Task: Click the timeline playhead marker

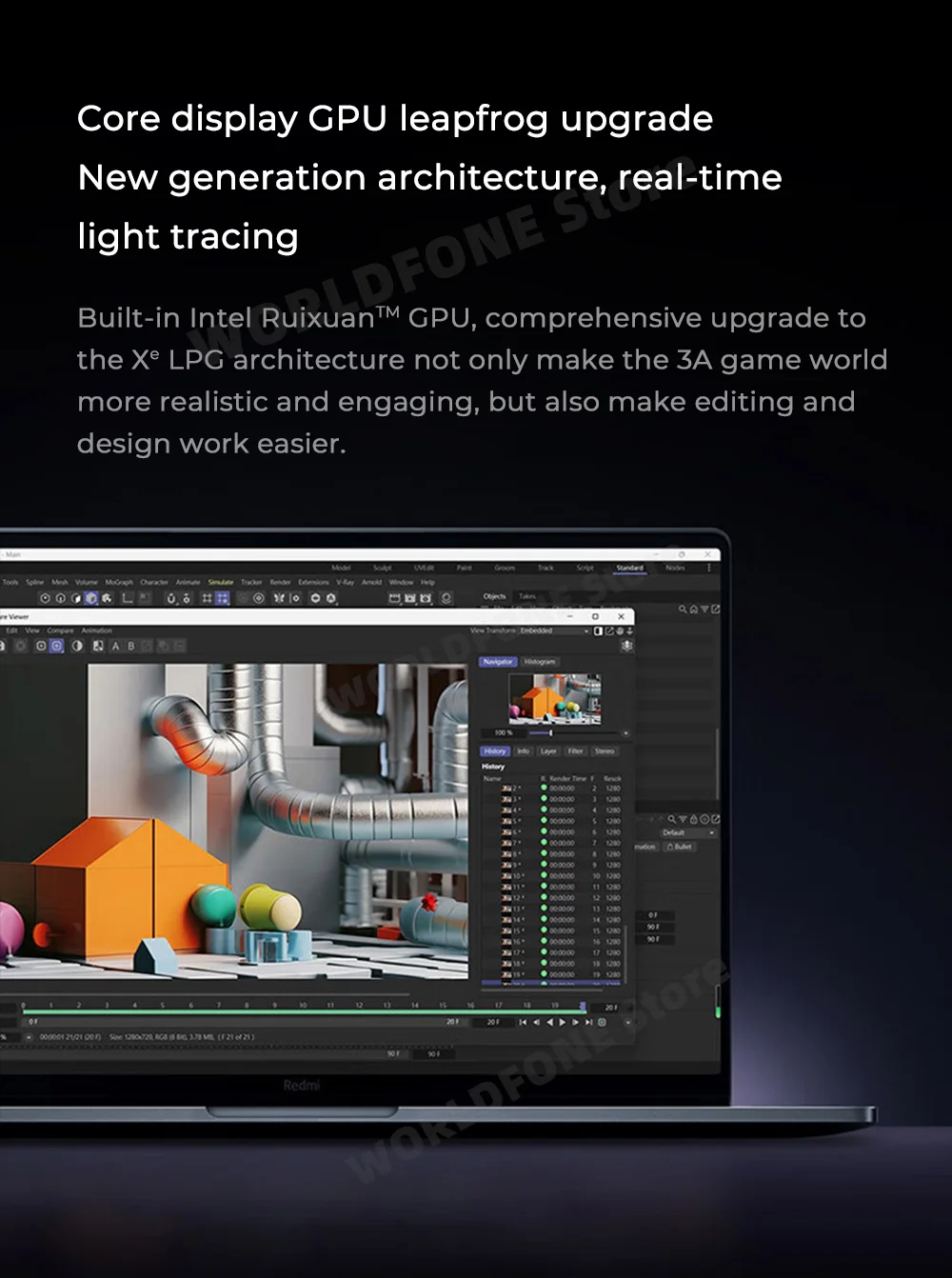Action: click(x=583, y=1006)
